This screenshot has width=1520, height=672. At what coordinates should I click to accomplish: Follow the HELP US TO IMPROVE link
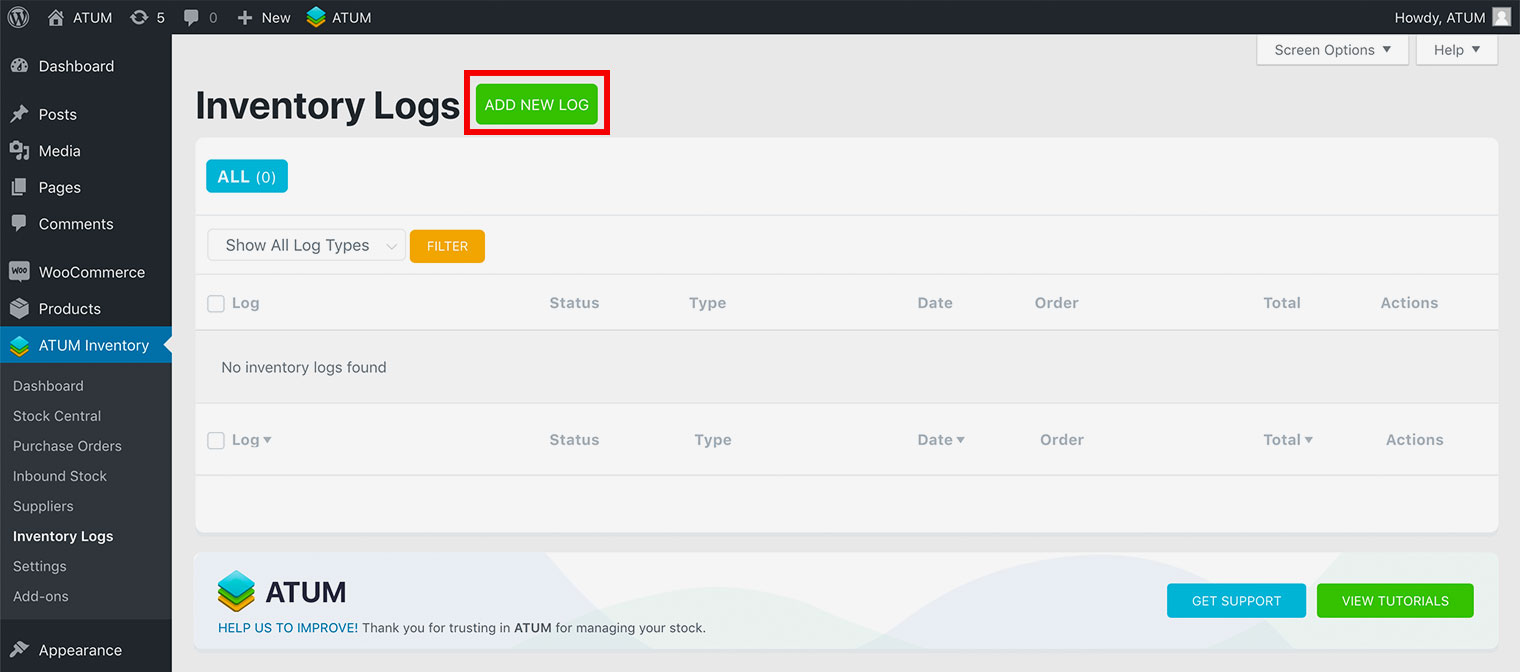pos(288,628)
